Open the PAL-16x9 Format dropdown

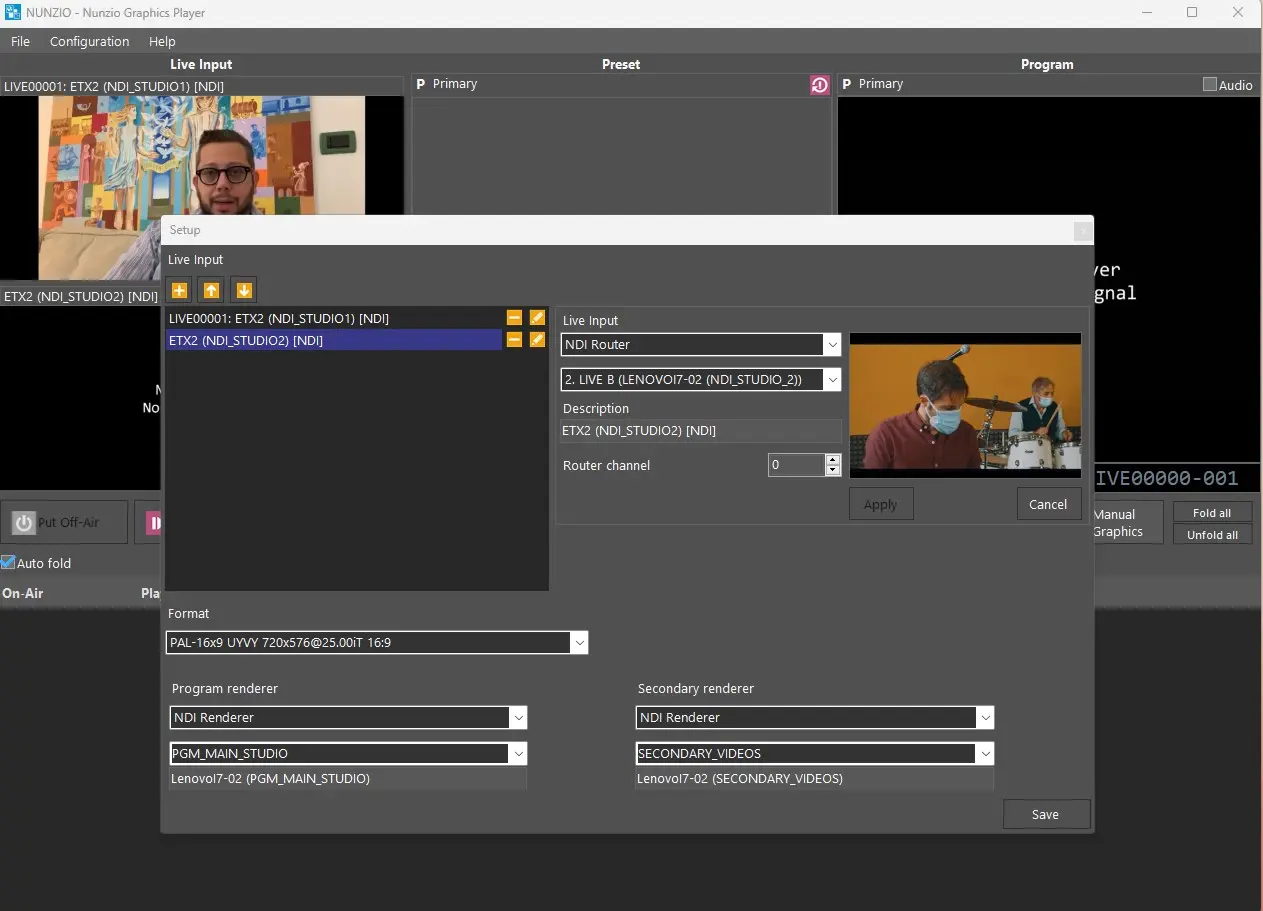tap(578, 643)
